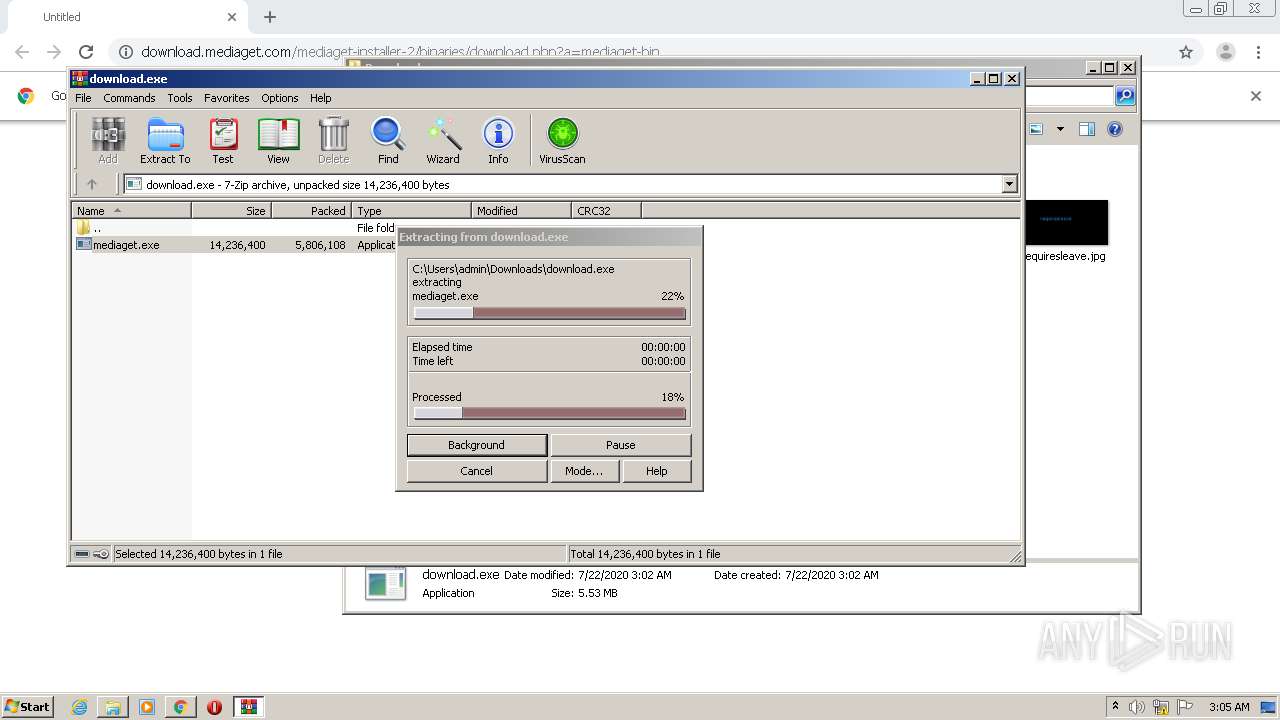Run VirusScan from the toolbar
1280x720 pixels.
[562, 140]
